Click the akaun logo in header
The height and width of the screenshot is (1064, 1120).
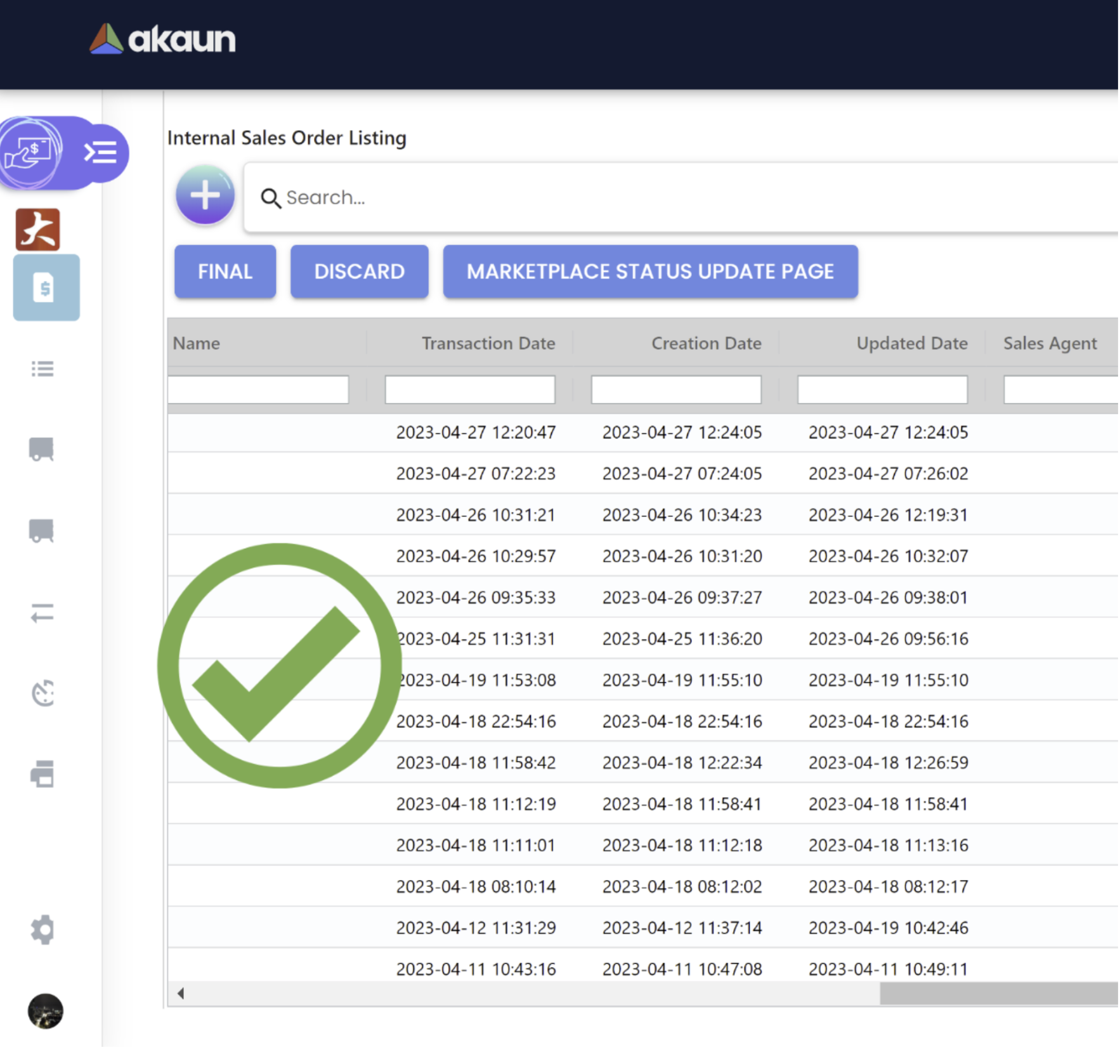(163, 39)
